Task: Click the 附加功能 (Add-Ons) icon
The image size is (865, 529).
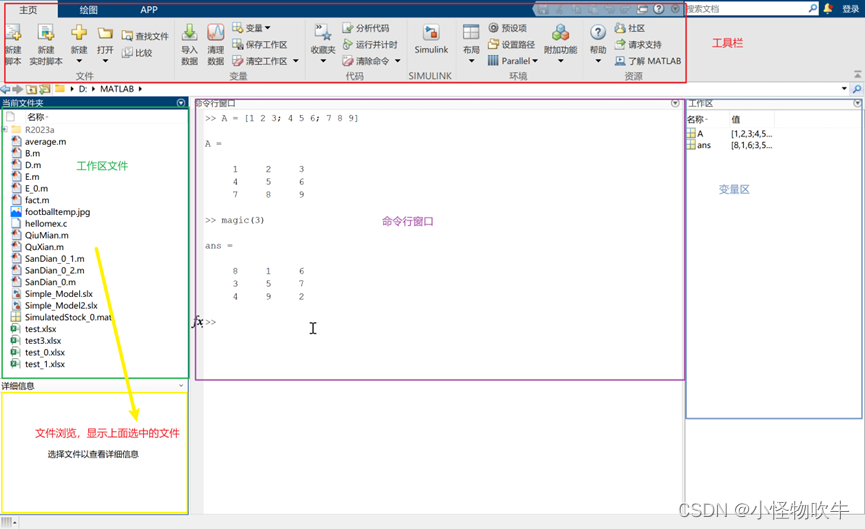Action: [560, 35]
